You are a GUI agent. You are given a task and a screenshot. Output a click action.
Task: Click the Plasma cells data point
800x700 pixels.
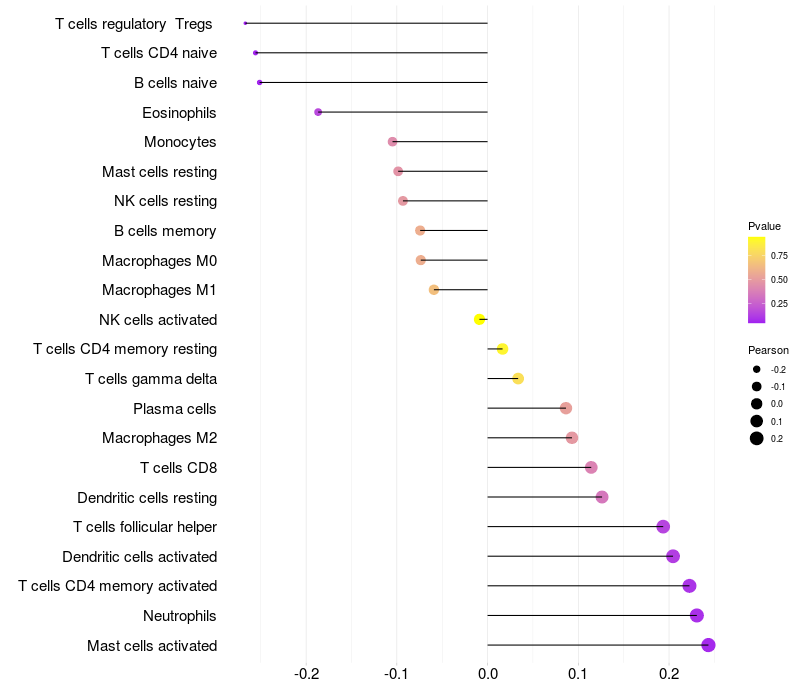click(x=565, y=408)
